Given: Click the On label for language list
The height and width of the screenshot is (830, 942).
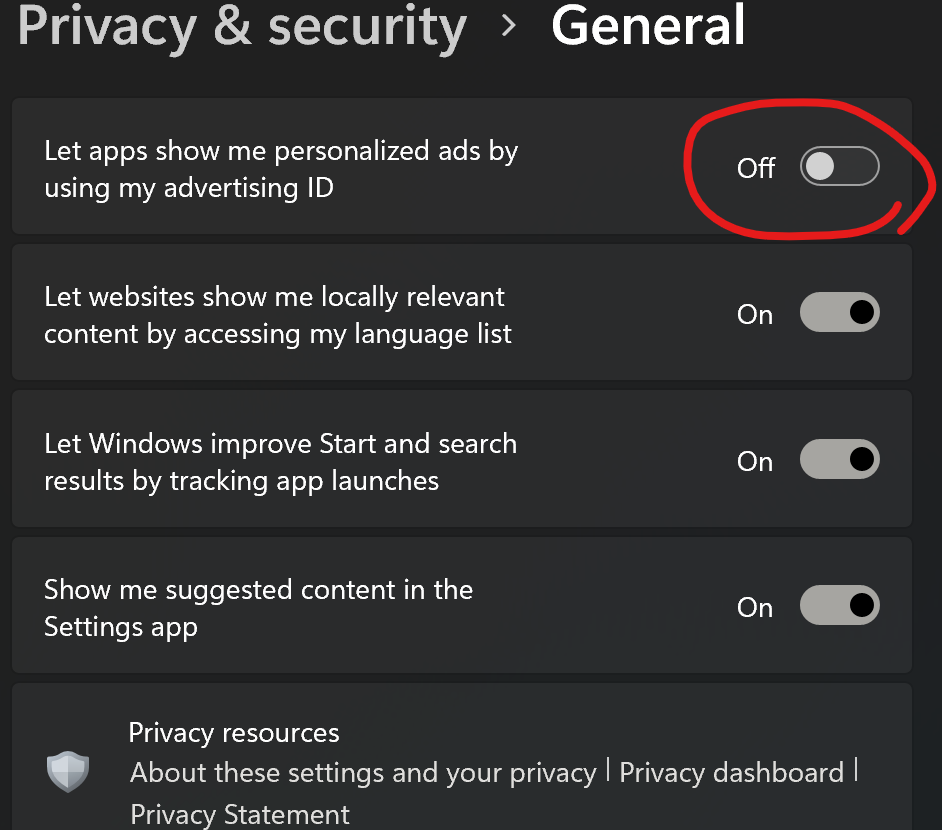Looking at the screenshot, I should [755, 314].
